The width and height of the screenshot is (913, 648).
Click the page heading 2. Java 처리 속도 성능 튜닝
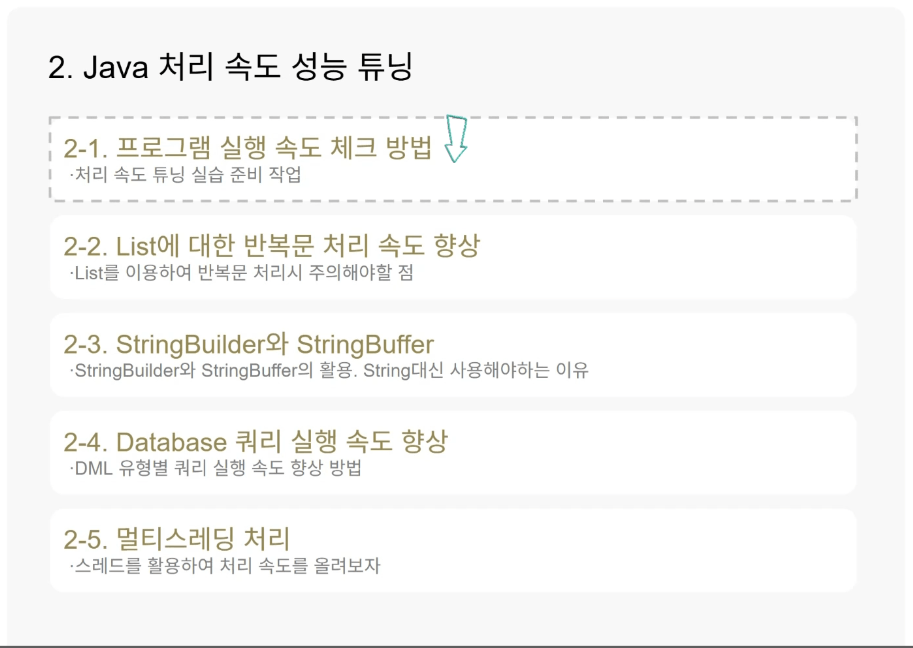pyautogui.click(x=231, y=66)
